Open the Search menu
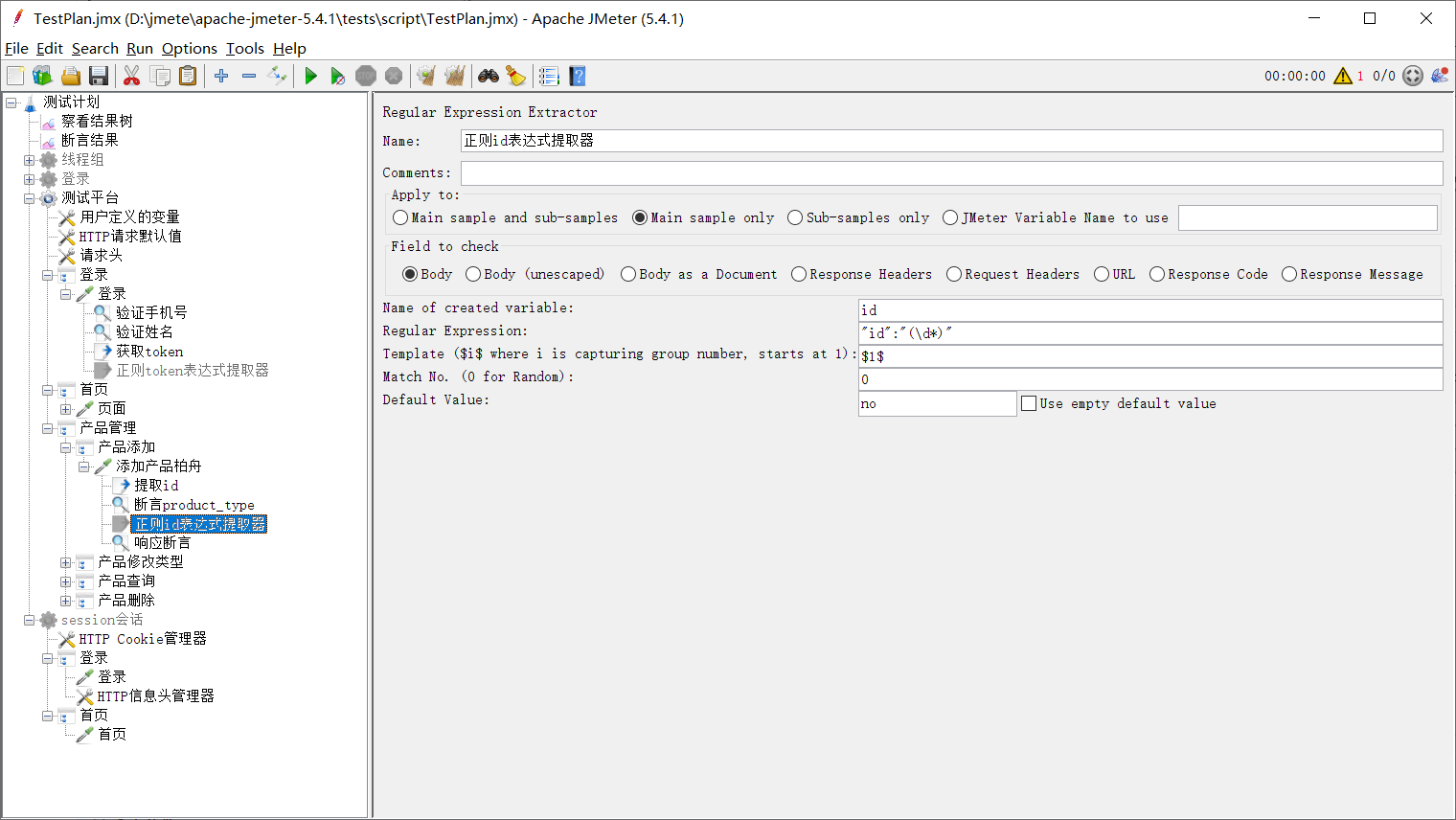1456x820 pixels. point(95,48)
